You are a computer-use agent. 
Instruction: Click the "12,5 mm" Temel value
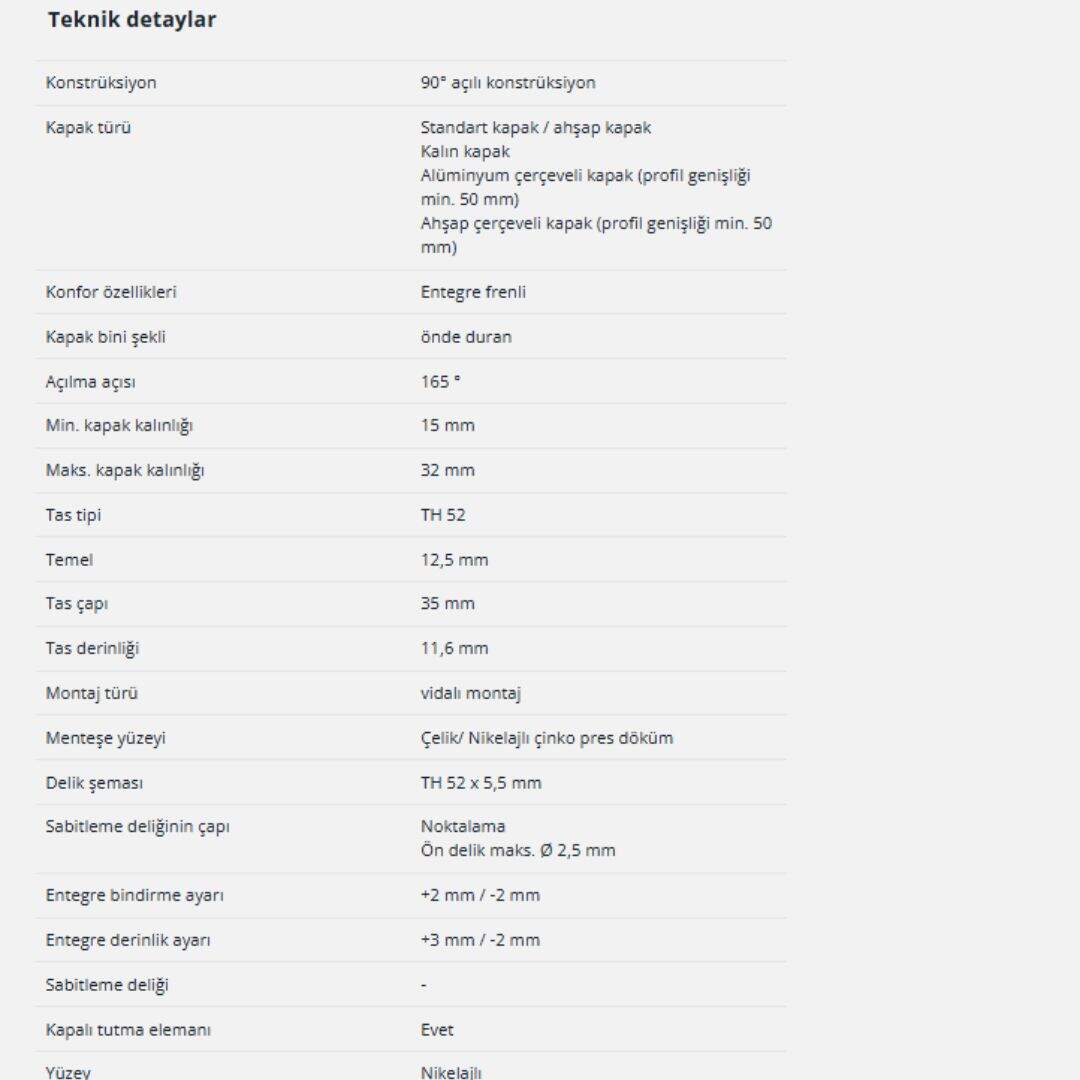coord(455,560)
